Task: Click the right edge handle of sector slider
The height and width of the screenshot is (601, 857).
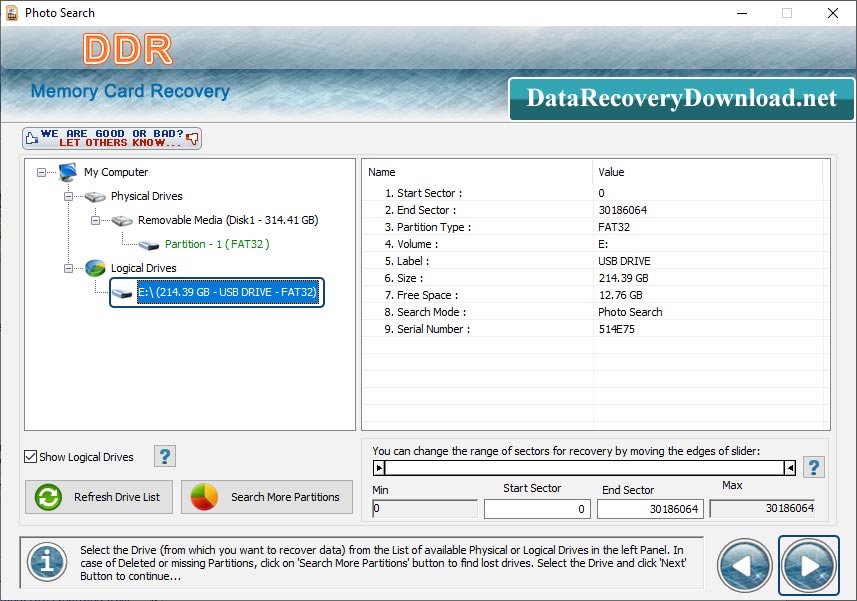Action: (790, 468)
